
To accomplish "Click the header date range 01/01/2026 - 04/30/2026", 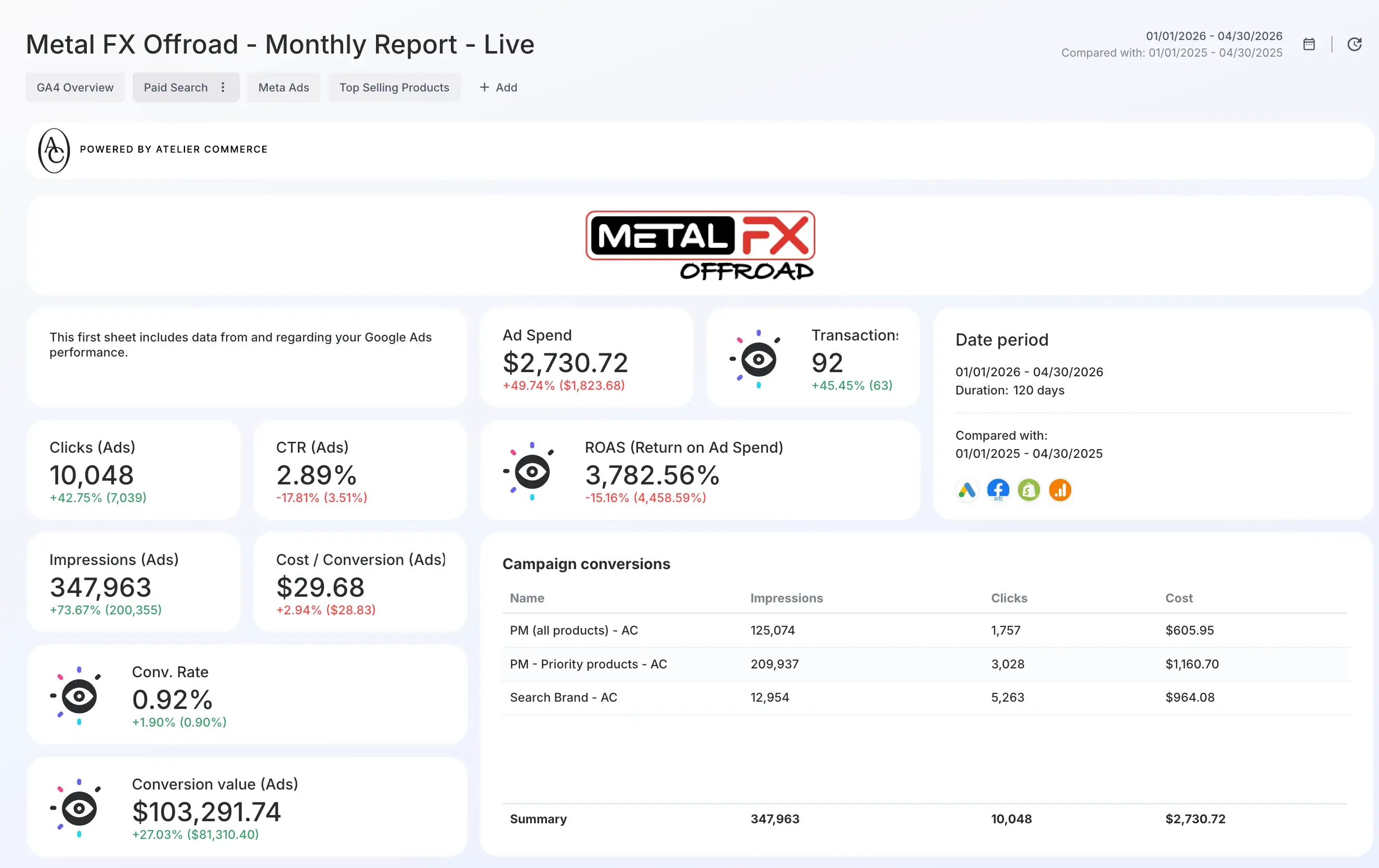I will [x=1214, y=35].
